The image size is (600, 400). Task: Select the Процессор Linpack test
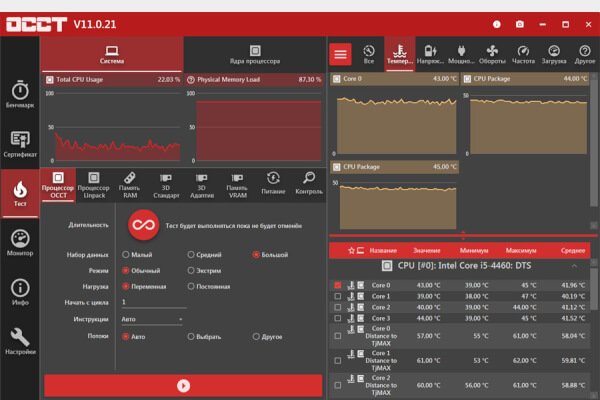[x=94, y=186]
